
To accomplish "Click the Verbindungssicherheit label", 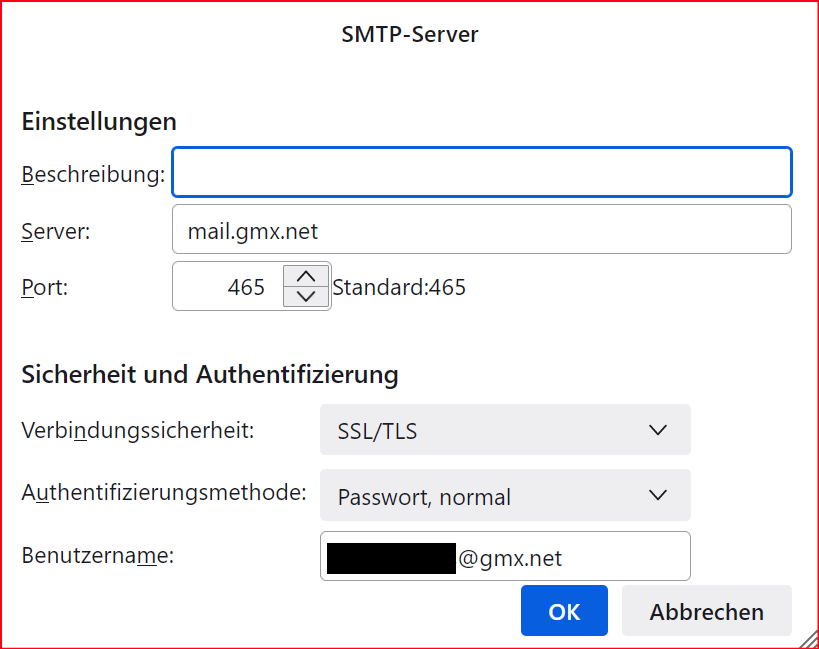I will pos(137,431).
